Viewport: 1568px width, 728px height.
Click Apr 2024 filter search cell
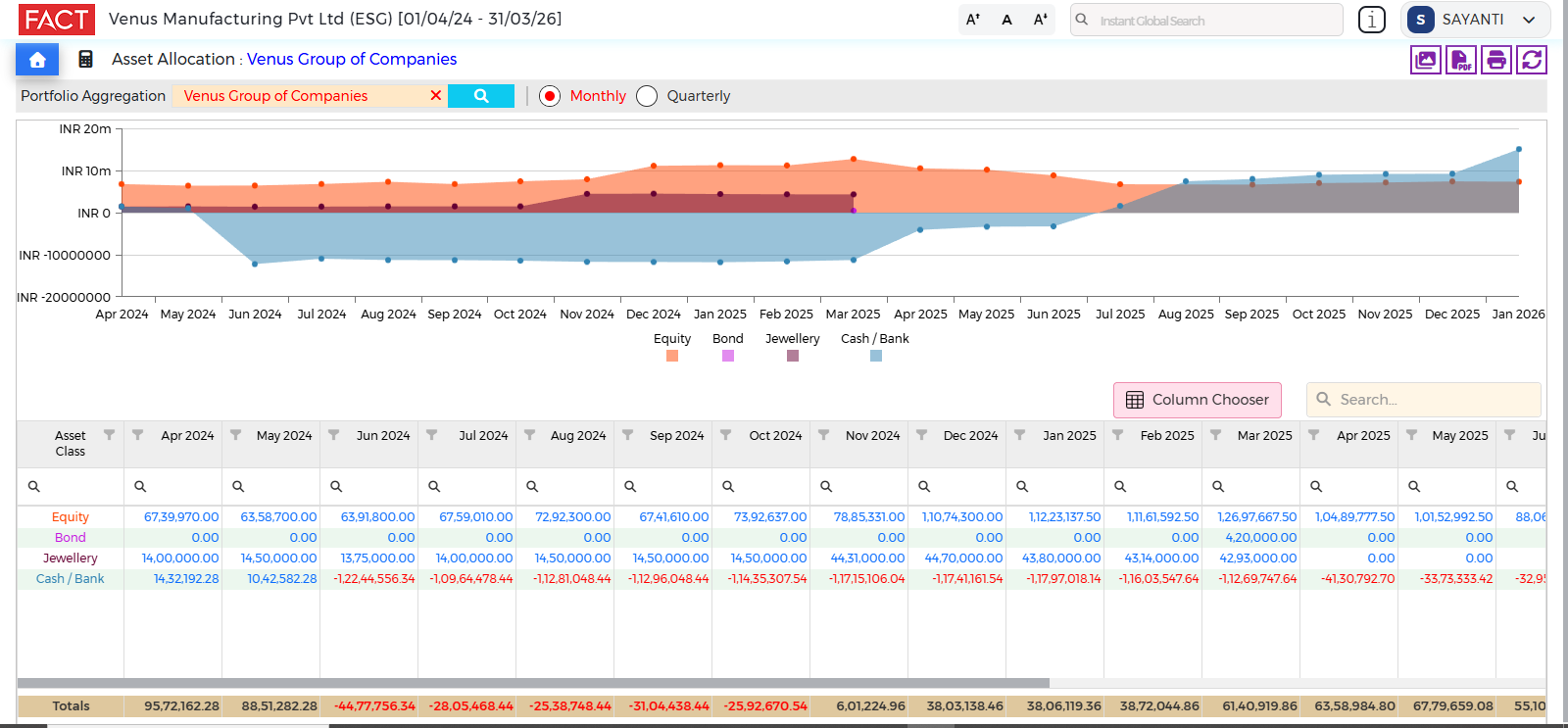point(173,486)
